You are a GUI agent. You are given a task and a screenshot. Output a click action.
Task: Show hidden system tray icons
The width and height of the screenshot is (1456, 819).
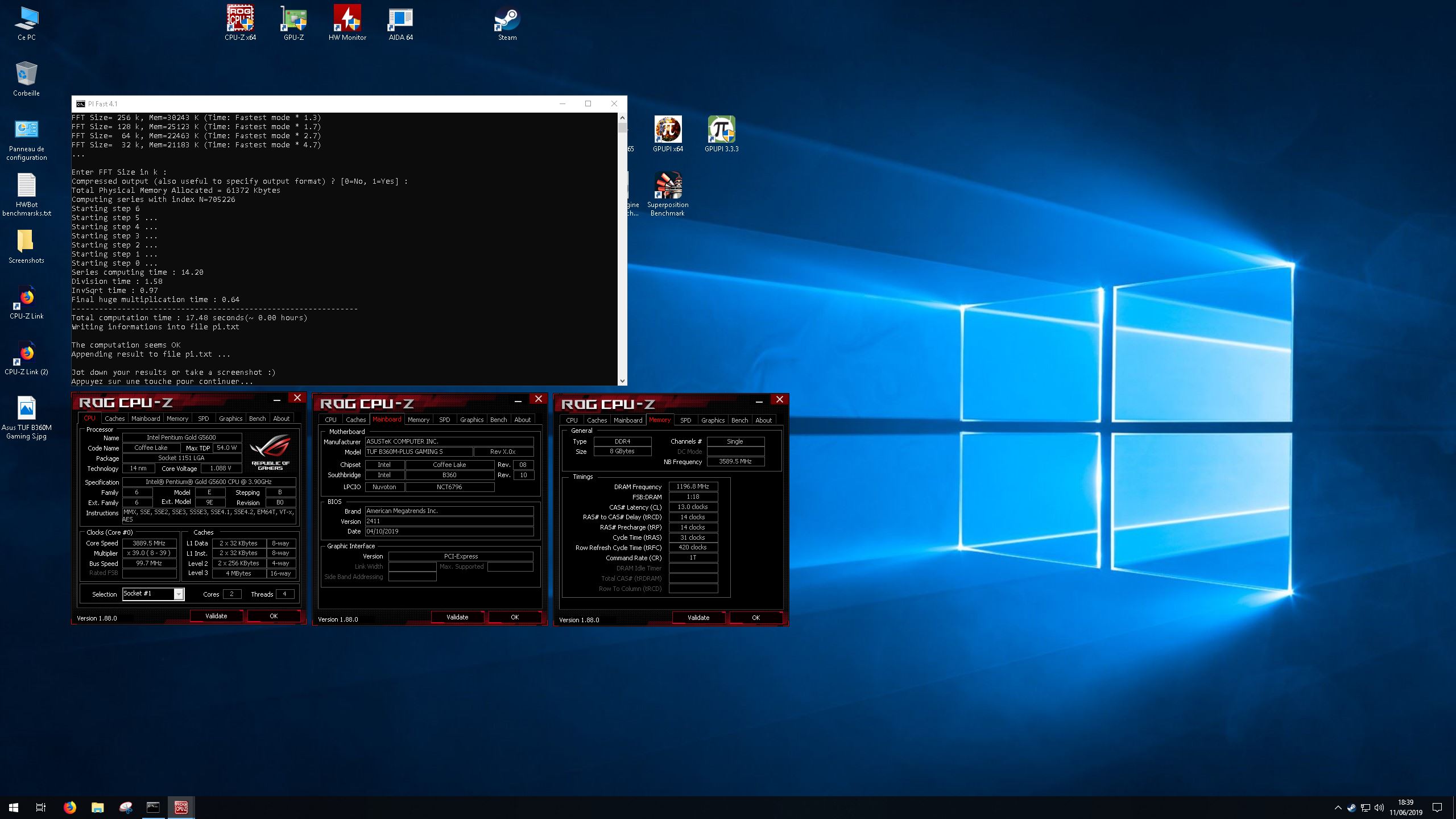coord(1338,808)
